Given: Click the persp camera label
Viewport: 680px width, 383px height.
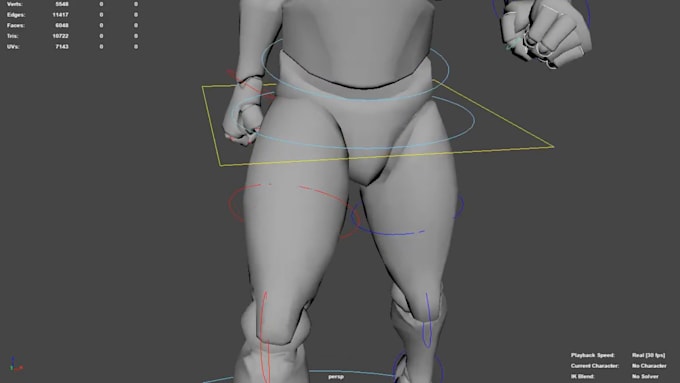Looking at the screenshot, I should click(336, 377).
